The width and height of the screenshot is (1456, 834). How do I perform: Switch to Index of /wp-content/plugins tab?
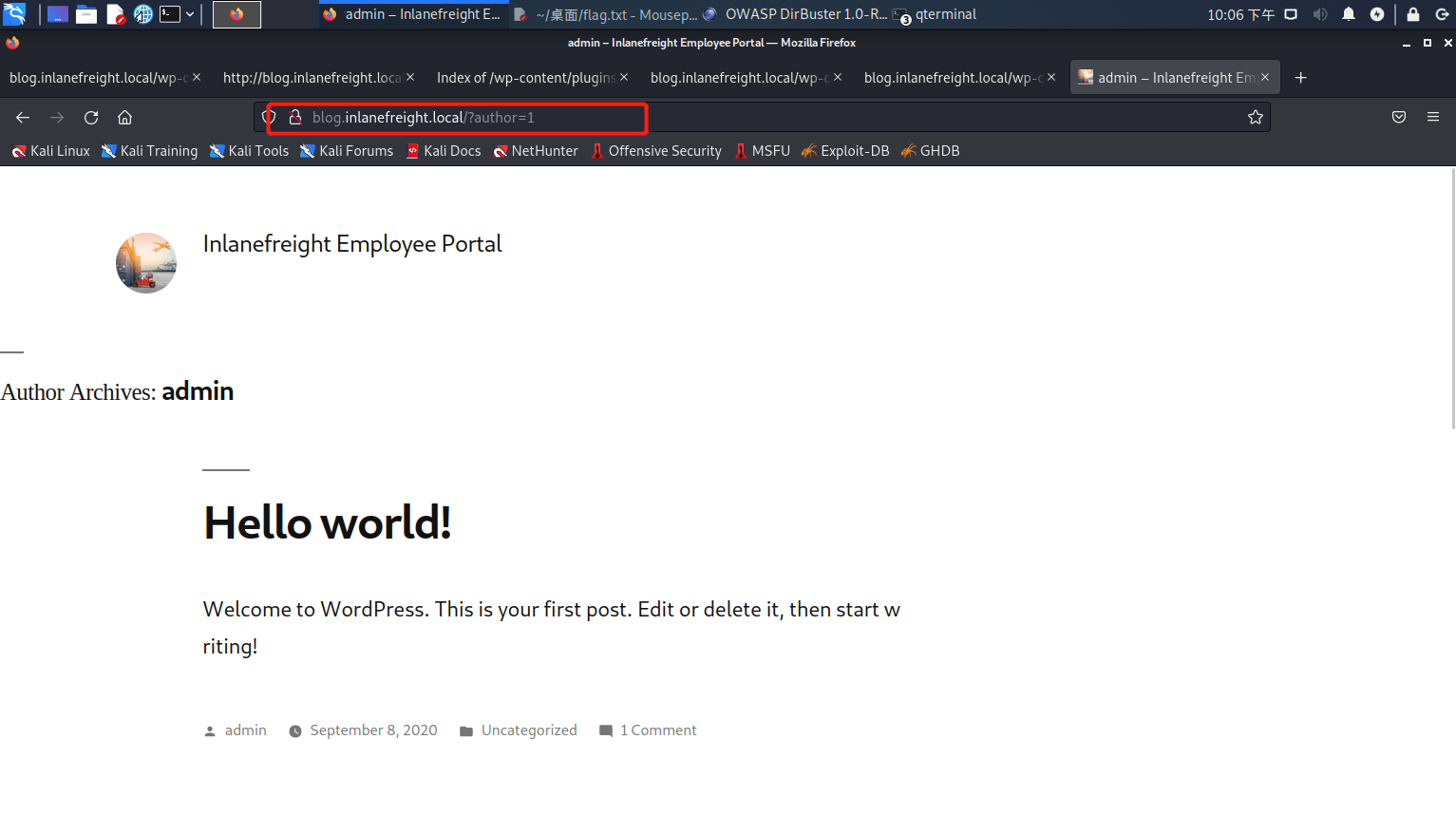pyautogui.click(x=525, y=78)
